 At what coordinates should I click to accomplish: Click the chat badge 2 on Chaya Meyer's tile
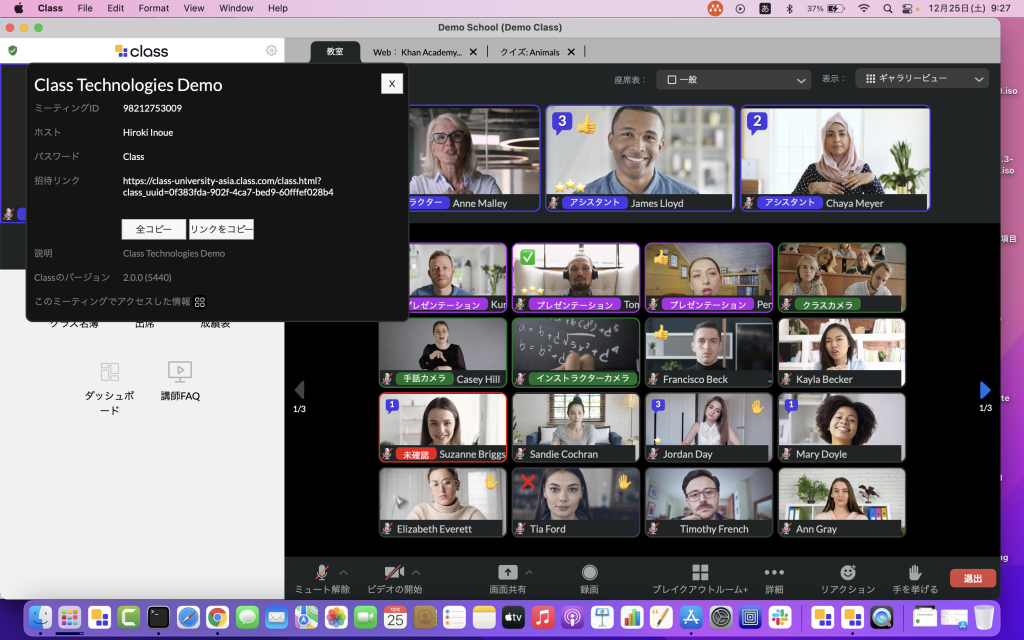pyautogui.click(x=758, y=122)
